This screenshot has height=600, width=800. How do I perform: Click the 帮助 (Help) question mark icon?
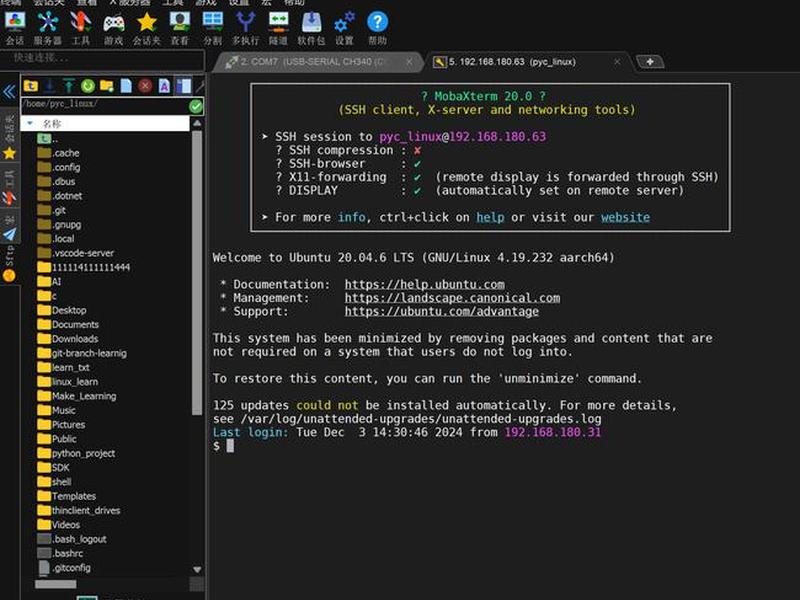(378, 28)
